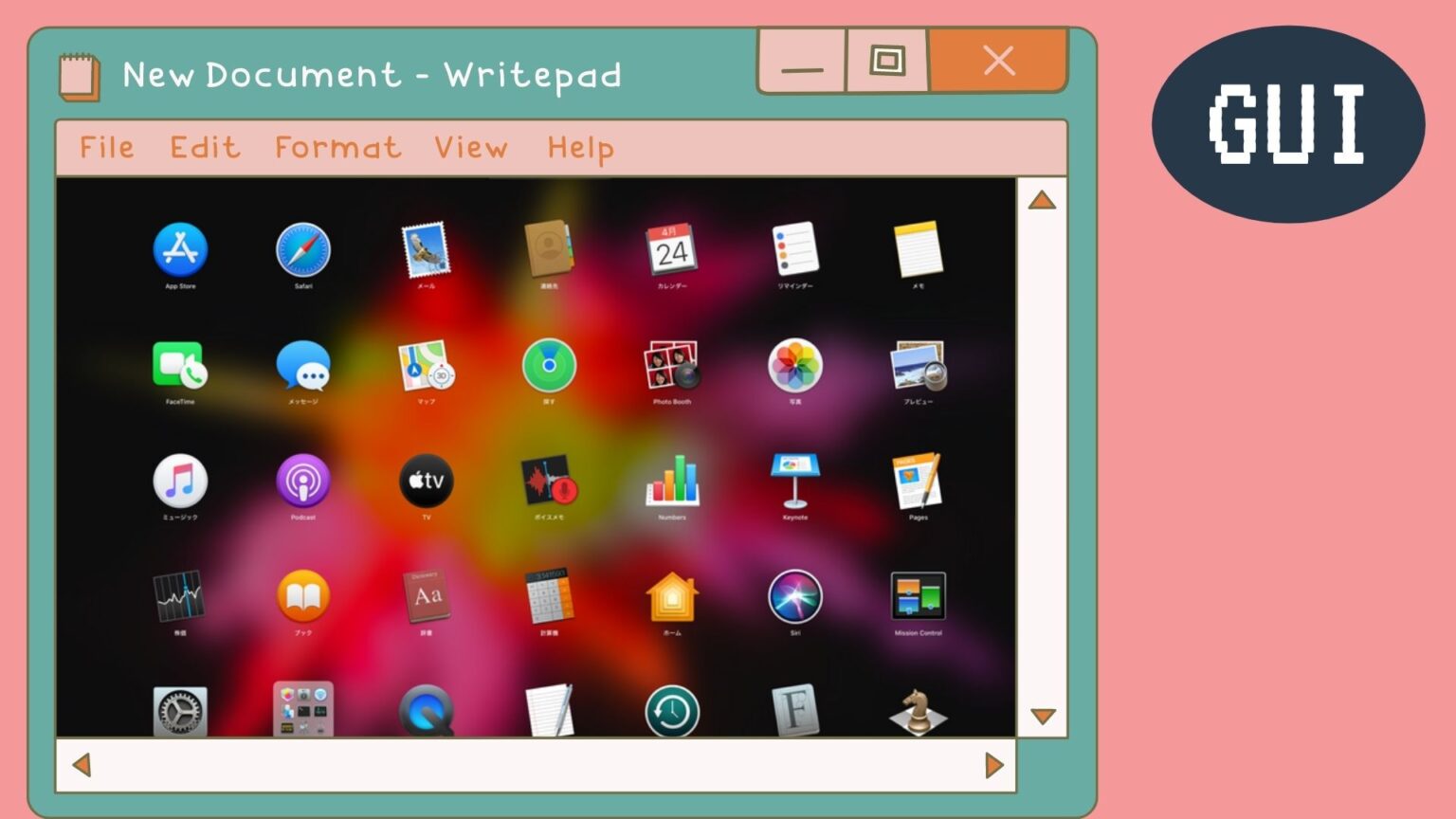Open the Edit menu
The height and width of the screenshot is (819, 1456).
tap(205, 147)
